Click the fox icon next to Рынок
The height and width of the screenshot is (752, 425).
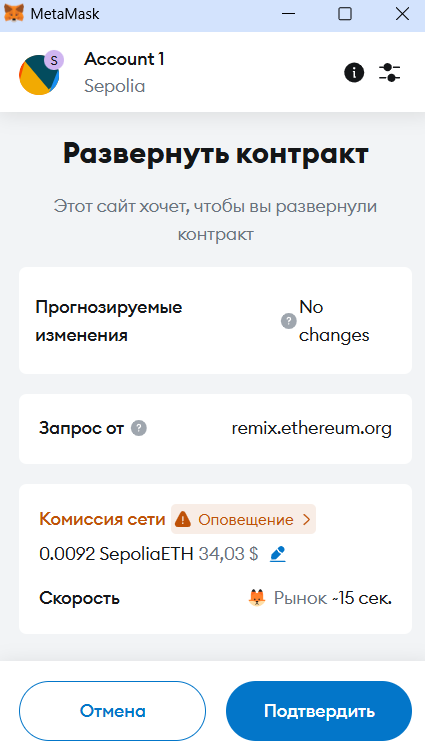click(257, 598)
